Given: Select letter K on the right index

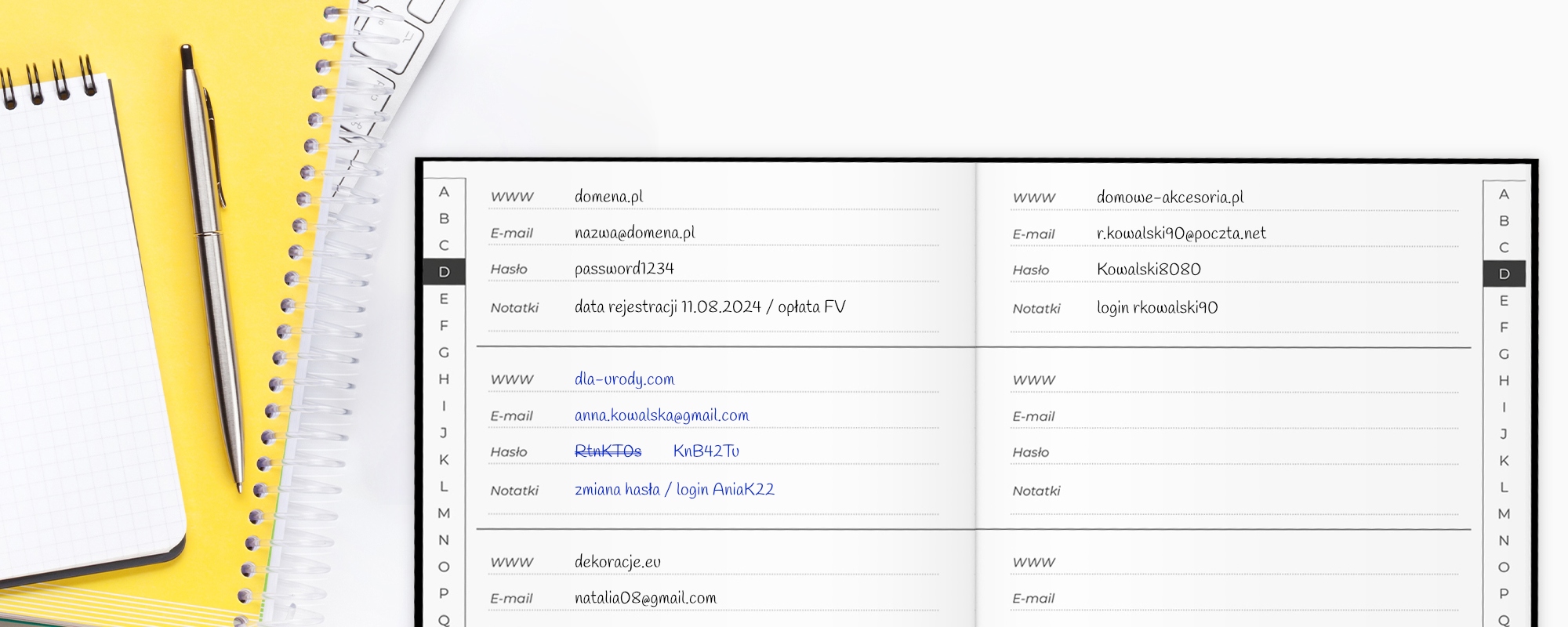Looking at the screenshot, I should pos(1504,461).
